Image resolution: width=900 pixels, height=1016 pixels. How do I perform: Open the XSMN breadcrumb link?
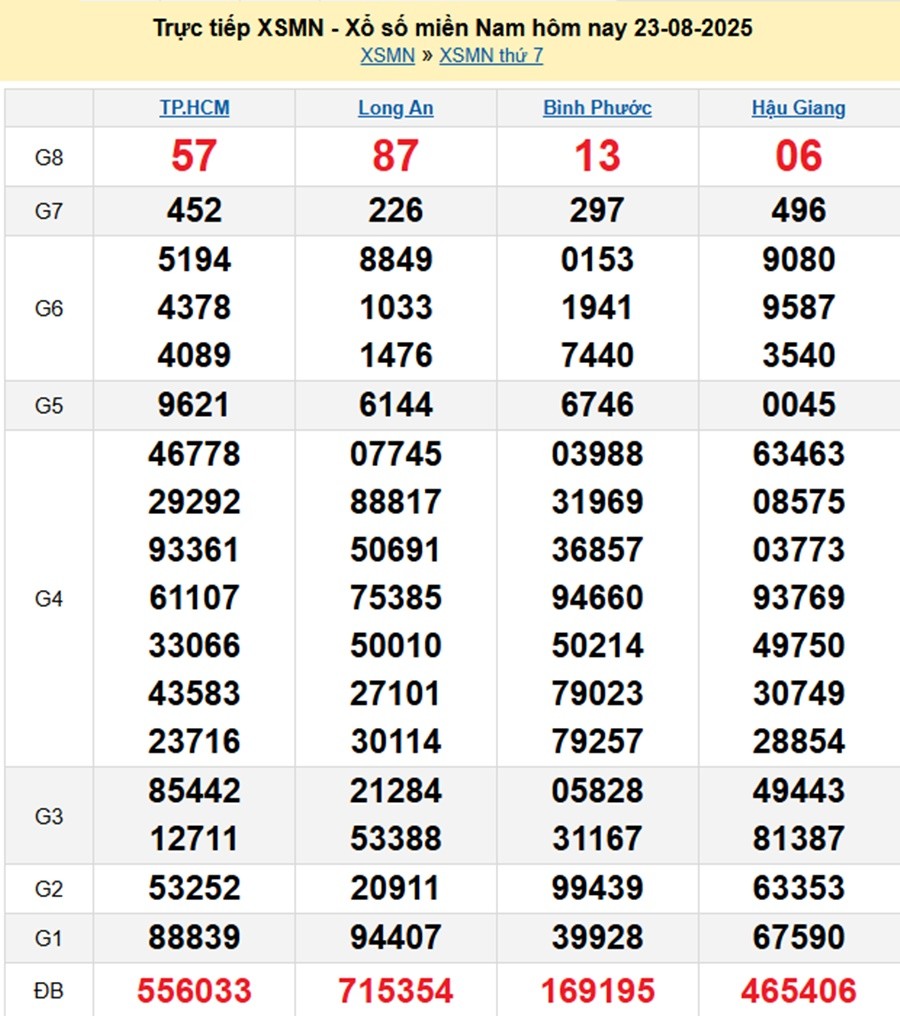click(x=387, y=56)
